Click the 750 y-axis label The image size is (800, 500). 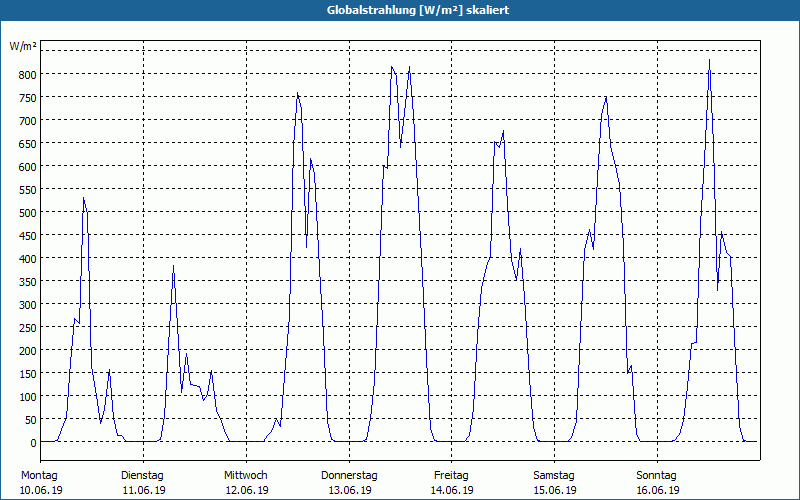pyautogui.click(x=27, y=98)
